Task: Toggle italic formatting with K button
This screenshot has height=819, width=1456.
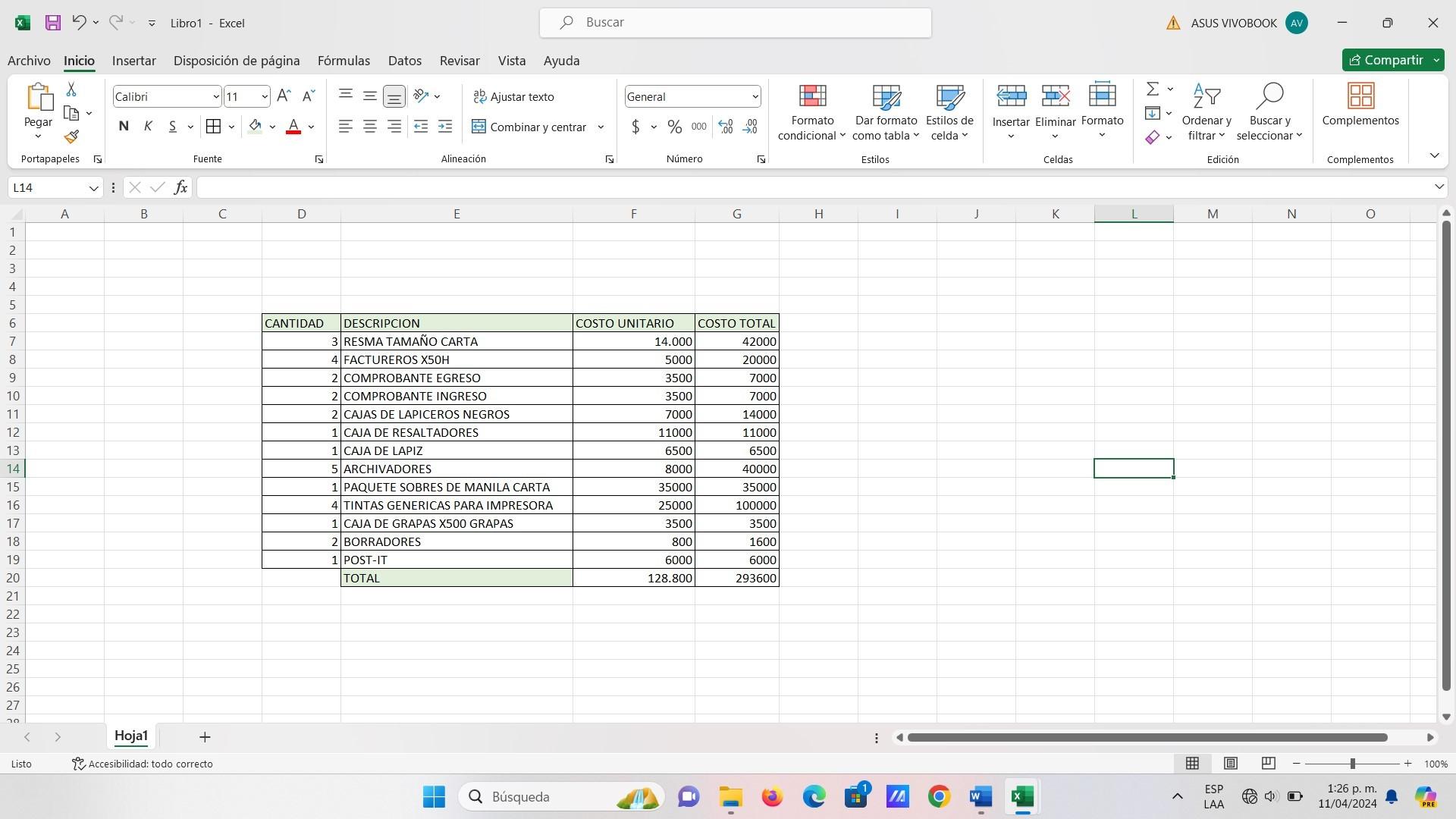Action: pos(148,127)
